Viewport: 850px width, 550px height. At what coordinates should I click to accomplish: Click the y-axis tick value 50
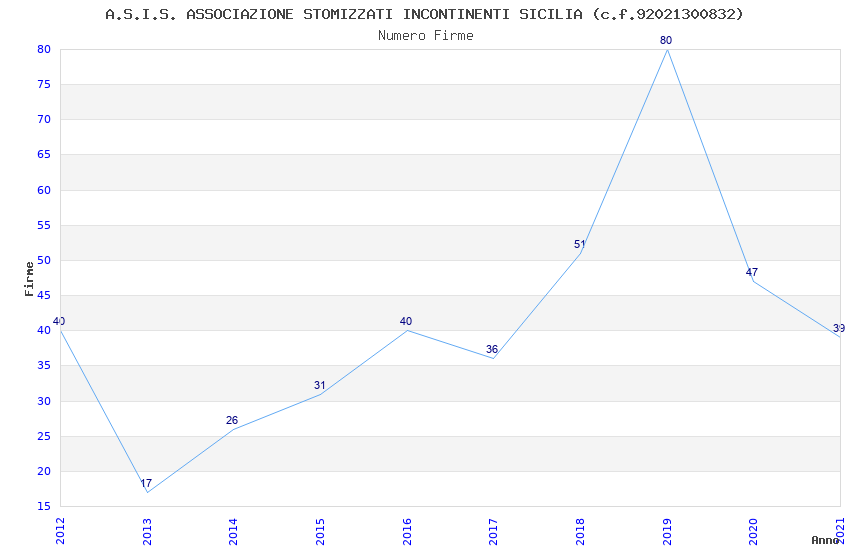[x=44, y=260]
